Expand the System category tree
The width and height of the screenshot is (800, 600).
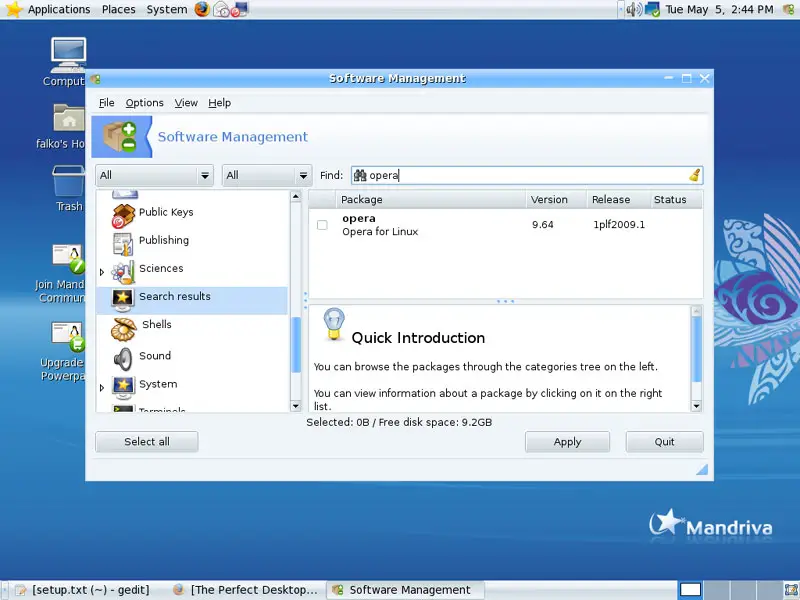[x=102, y=388]
